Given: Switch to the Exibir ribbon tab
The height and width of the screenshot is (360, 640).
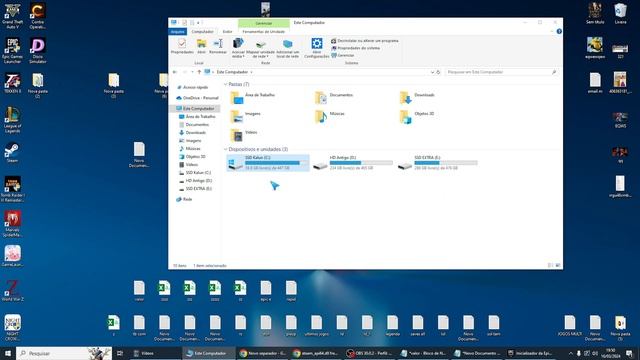Looking at the screenshot, I should (227, 31).
